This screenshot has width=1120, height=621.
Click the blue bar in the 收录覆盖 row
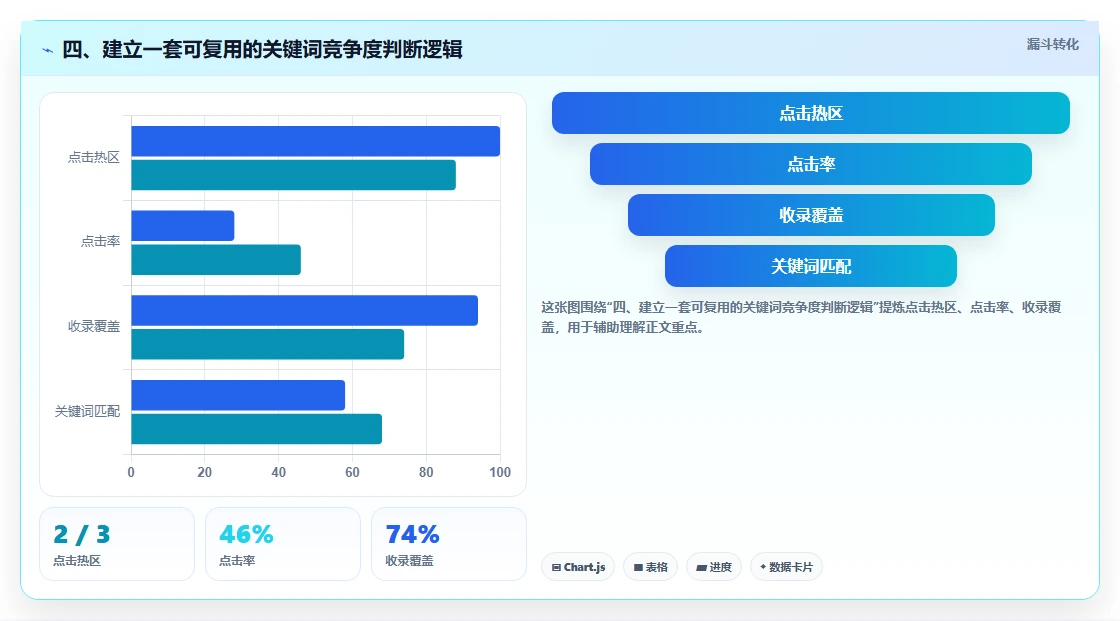304,310
